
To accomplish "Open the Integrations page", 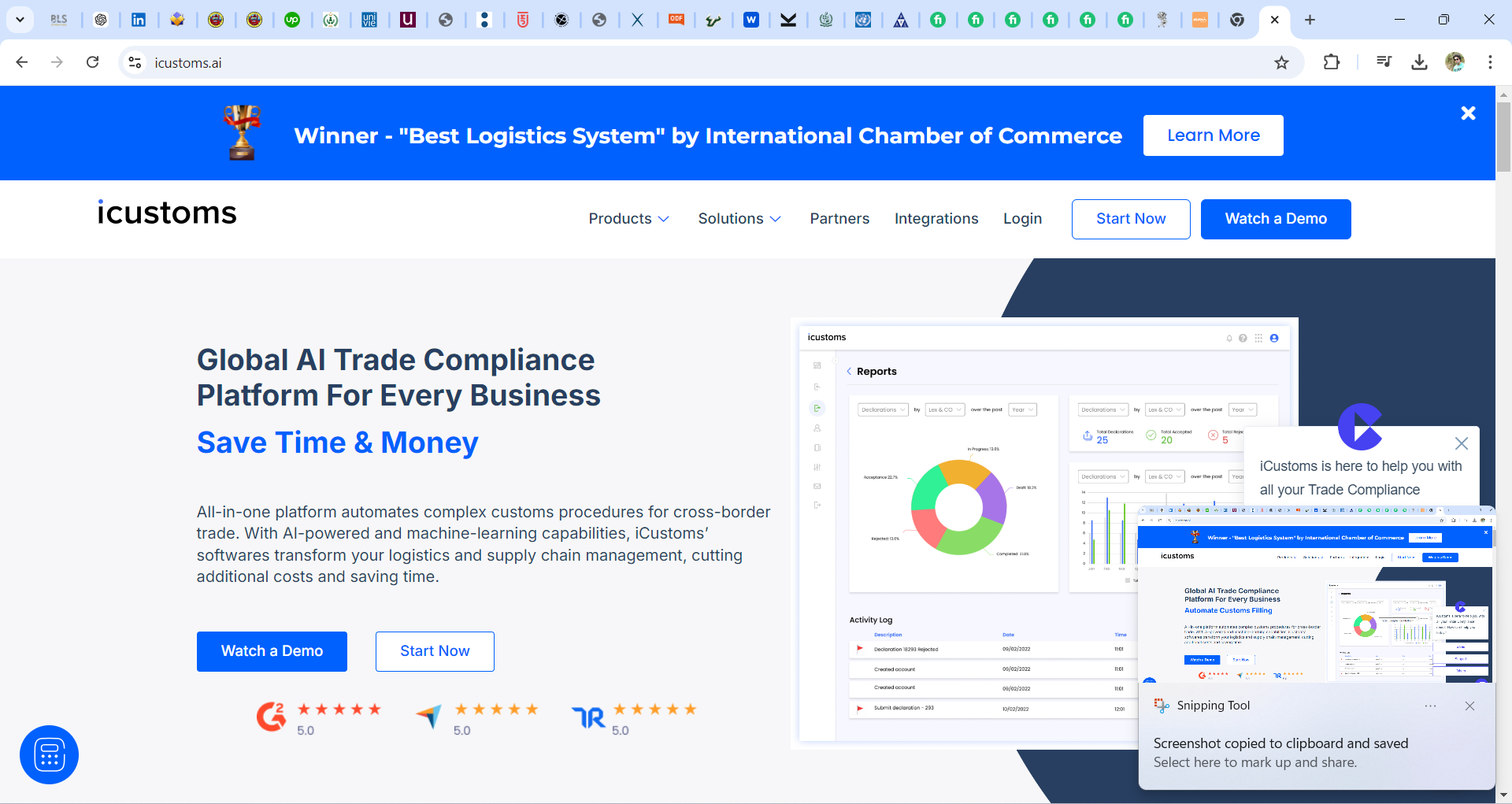I will coord(936,219).
